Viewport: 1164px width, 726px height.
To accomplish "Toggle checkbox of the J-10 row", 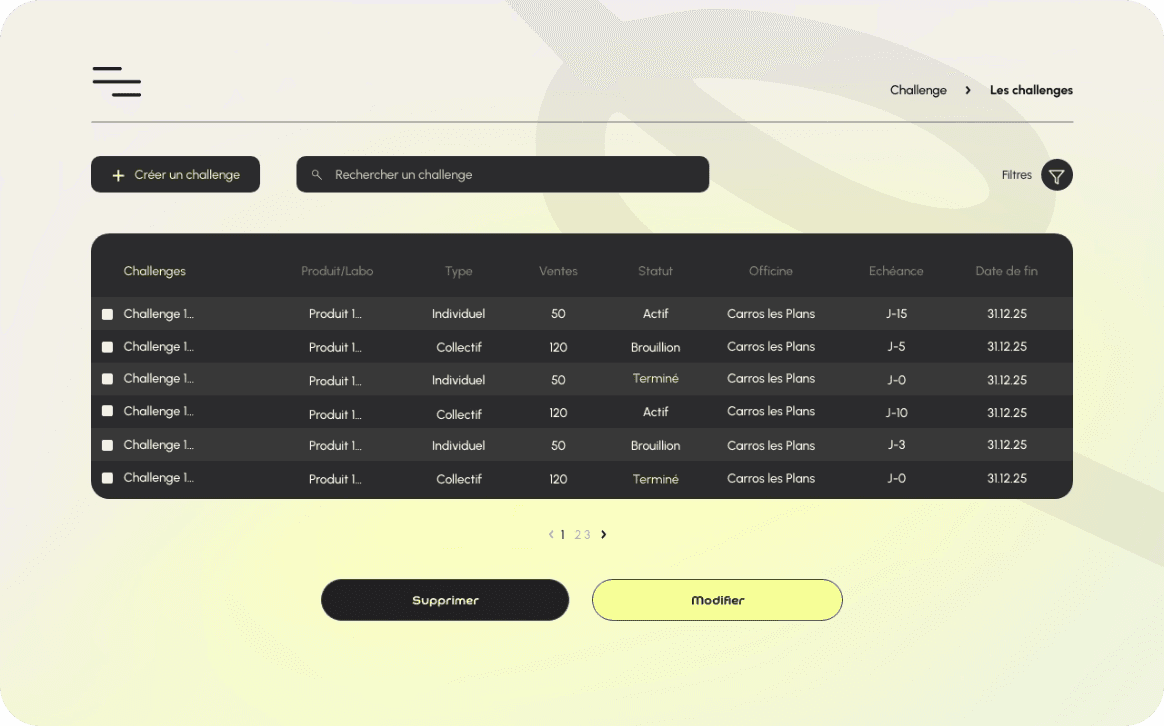I will (107, 411).
